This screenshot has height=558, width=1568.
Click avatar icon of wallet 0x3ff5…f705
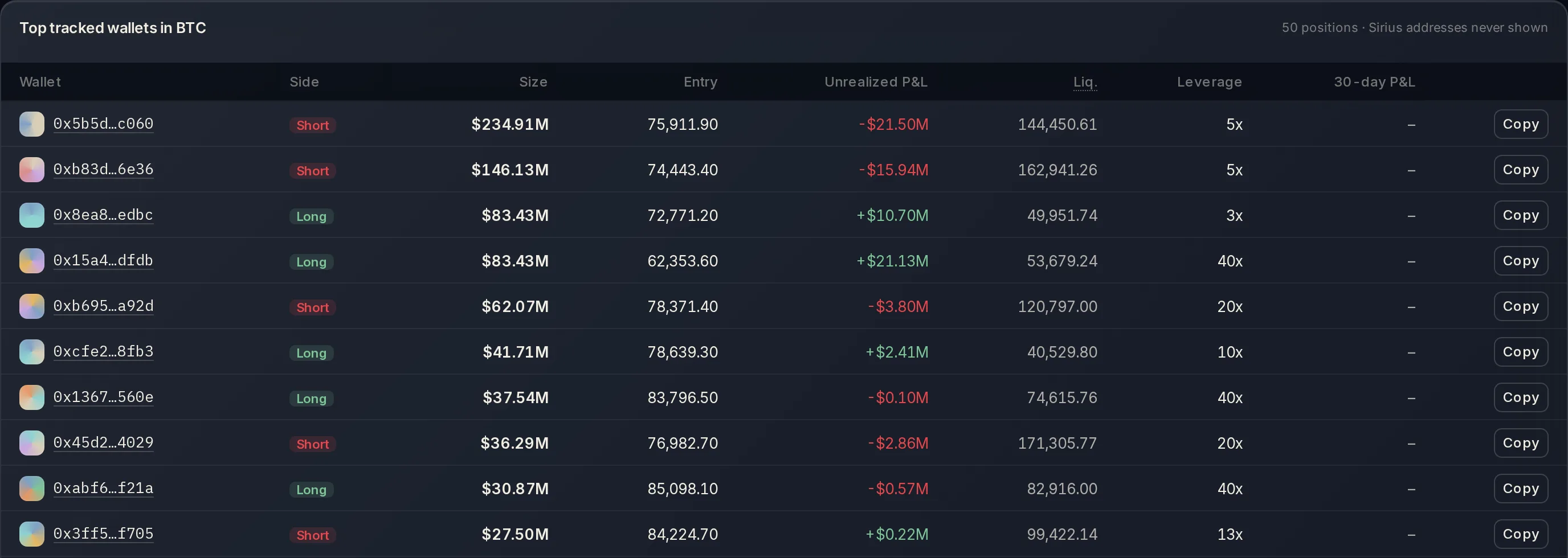(x=32, y=534)
